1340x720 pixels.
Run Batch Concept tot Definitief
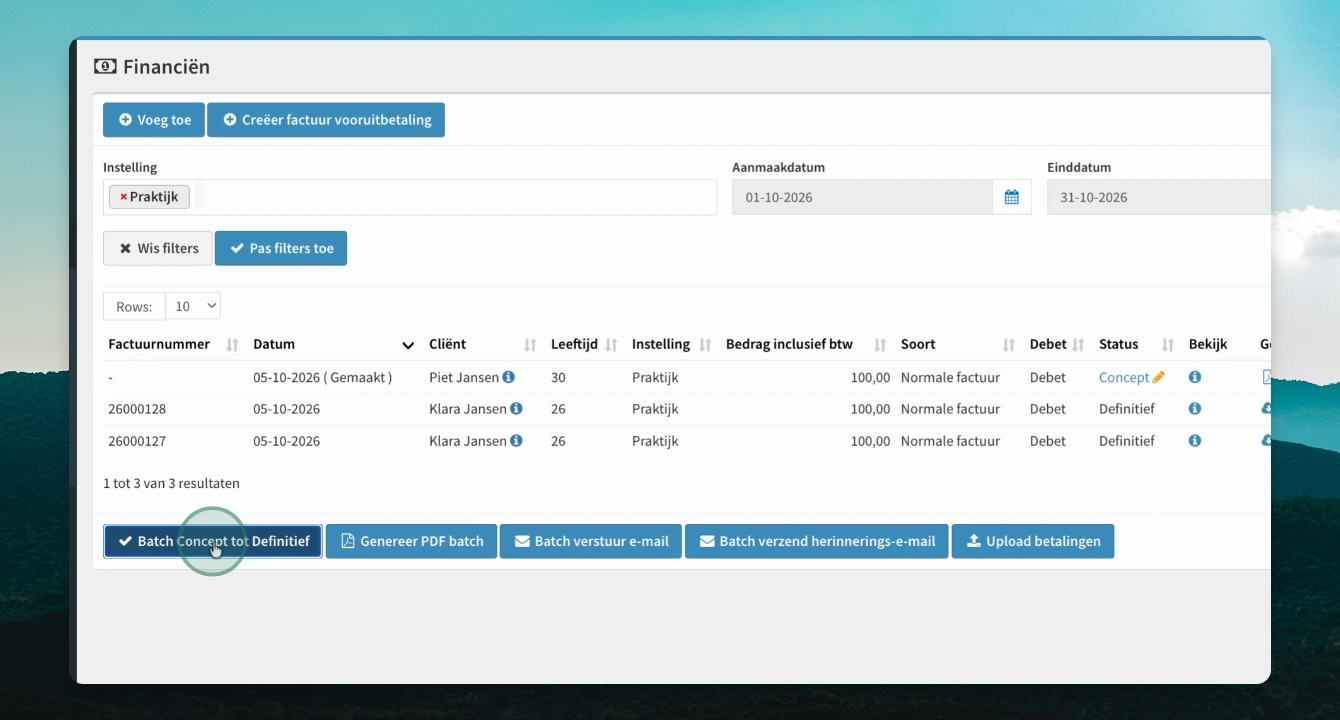(213, 541)
